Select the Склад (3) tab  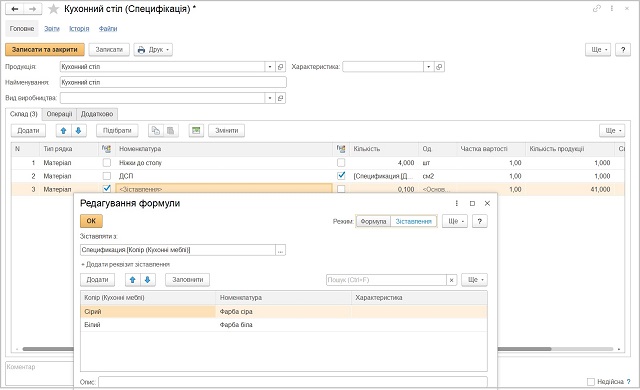point(24,114)
